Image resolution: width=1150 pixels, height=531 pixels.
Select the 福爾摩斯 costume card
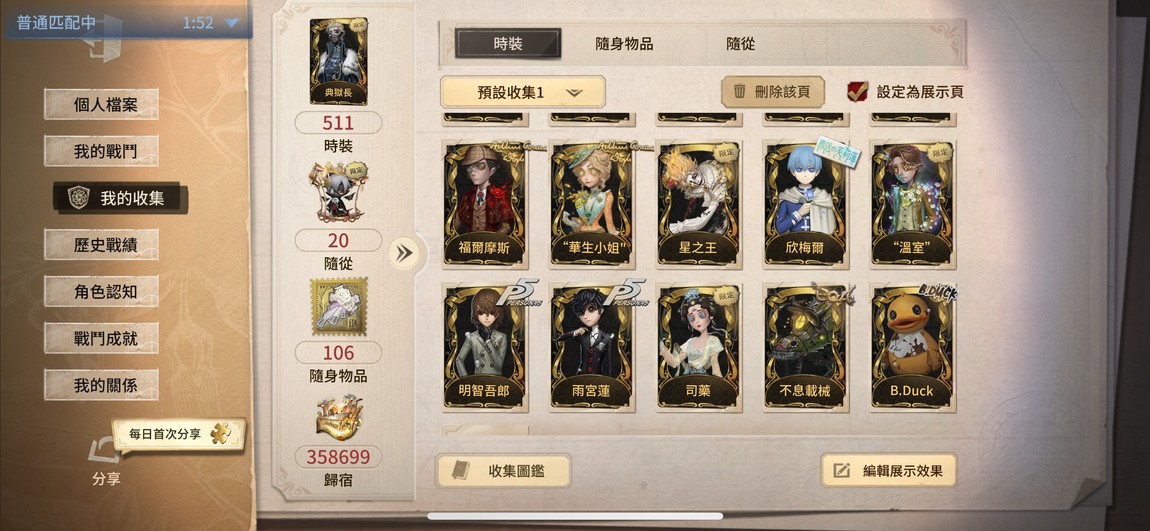[x=485, y=203]
